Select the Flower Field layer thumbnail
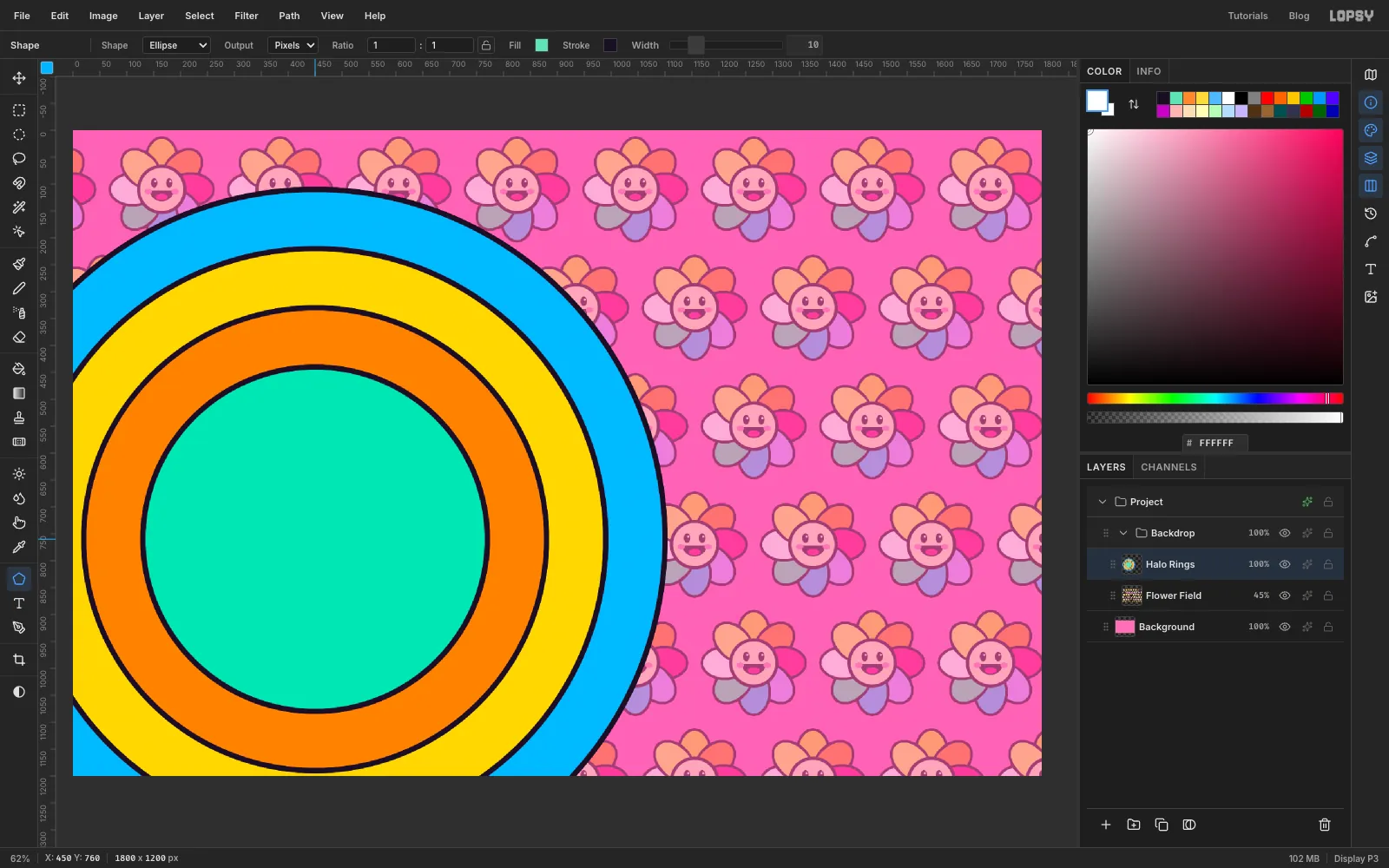 click(x=1132, y=595)
